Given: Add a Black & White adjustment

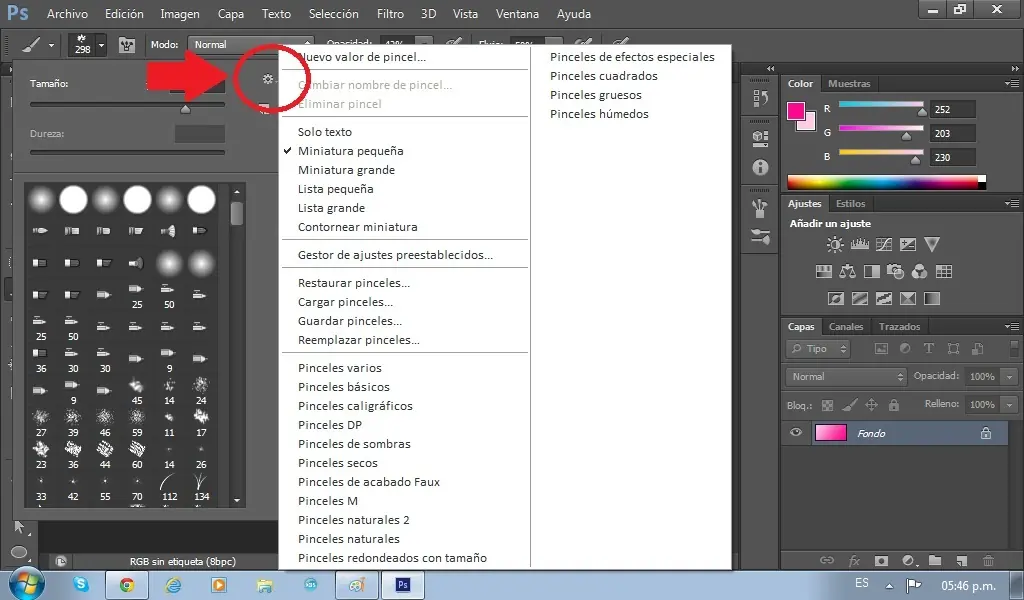Looking at the screenshot, I should pos(872,272).
